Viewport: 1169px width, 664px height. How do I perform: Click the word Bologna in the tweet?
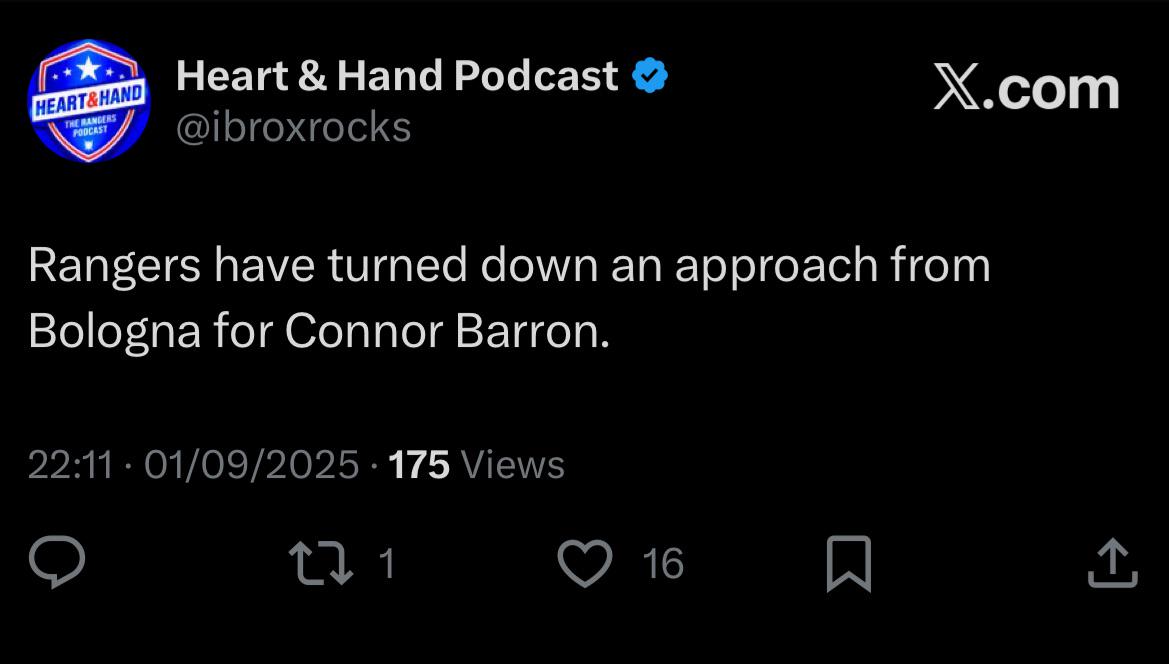pyautogui.click(x=115, y=331)
